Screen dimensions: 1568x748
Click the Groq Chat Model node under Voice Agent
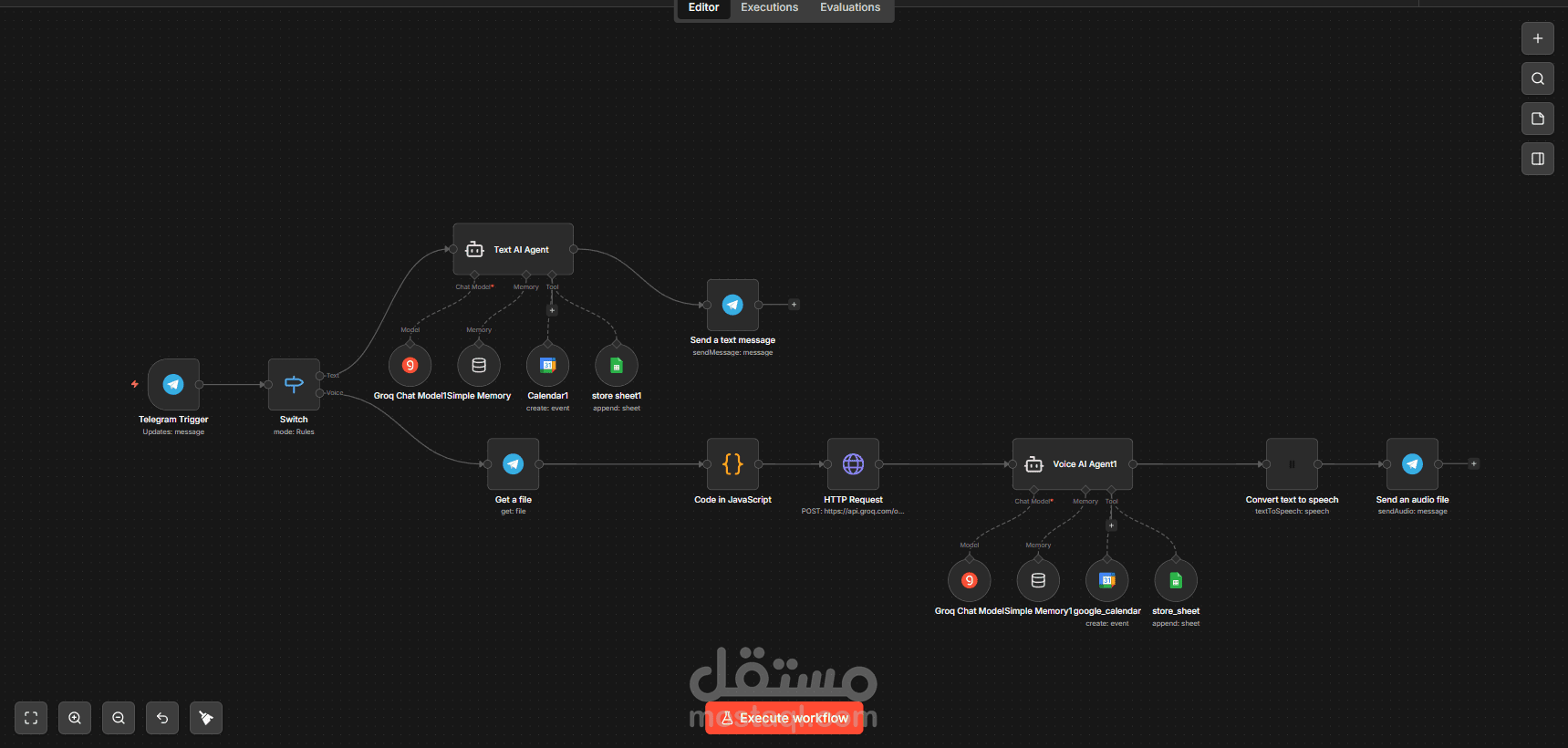pyautogui.click(x=970, y=580)
